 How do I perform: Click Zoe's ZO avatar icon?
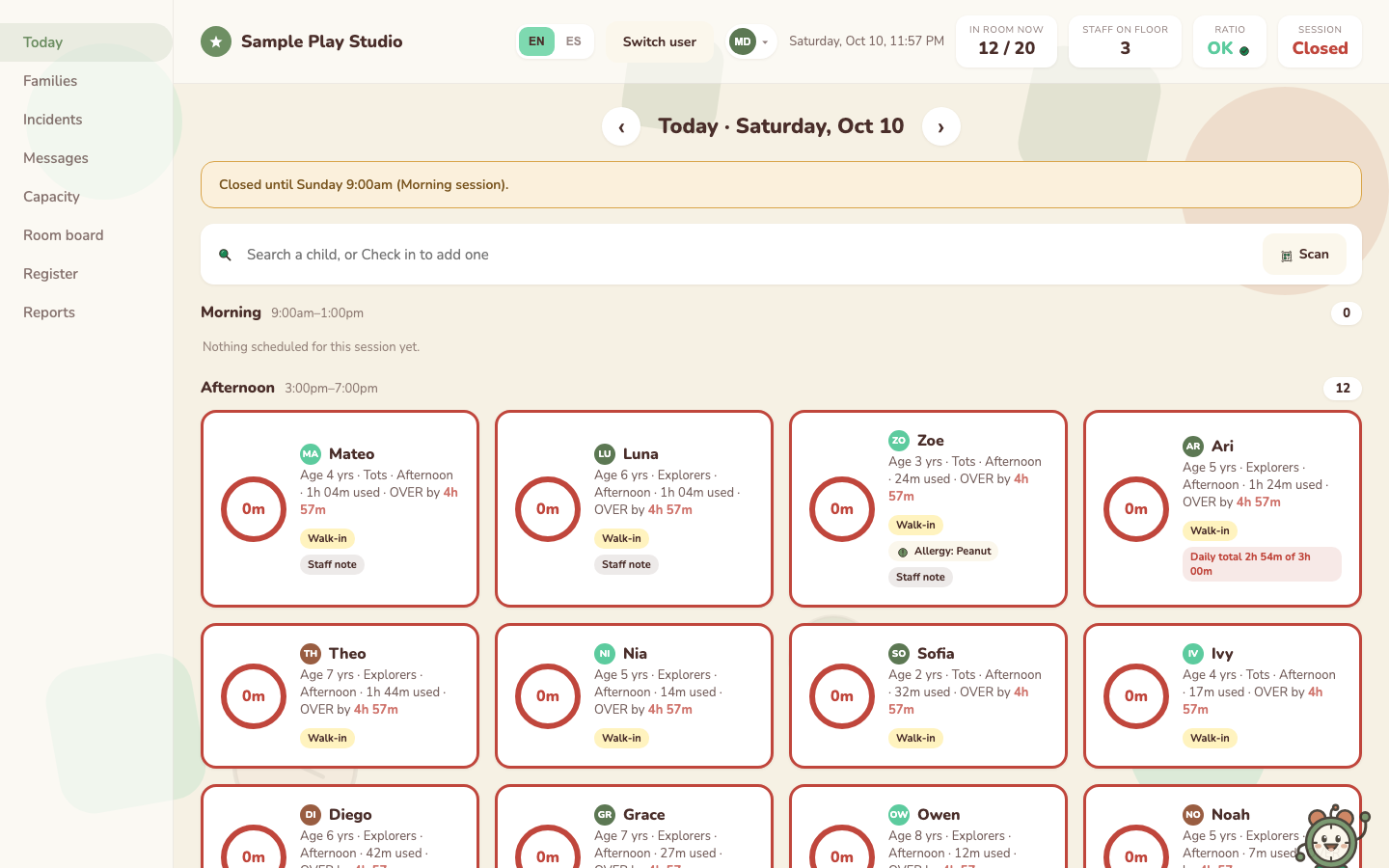coord(899,441)
